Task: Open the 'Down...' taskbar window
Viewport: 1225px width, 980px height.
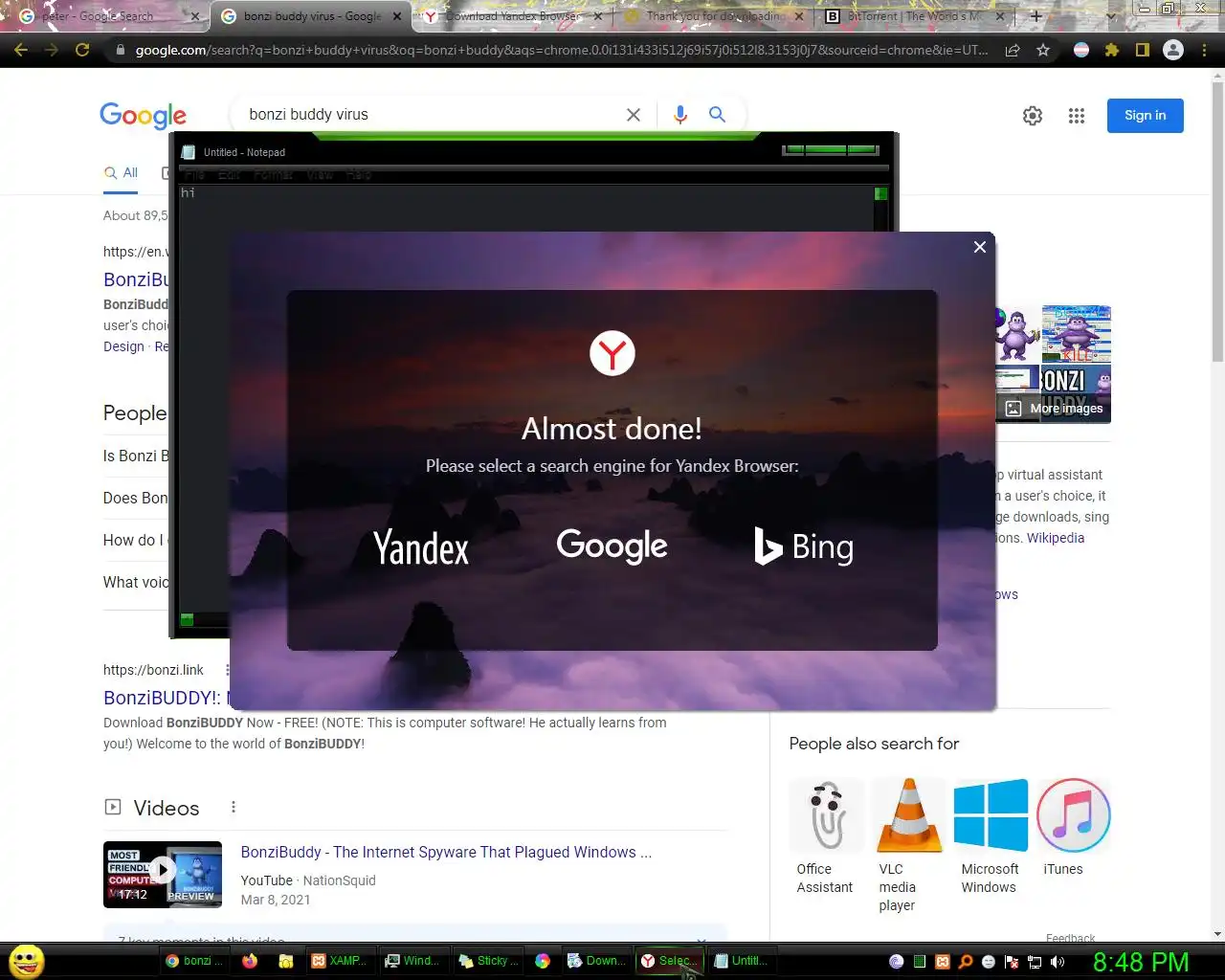Action: tap(595, 961)
